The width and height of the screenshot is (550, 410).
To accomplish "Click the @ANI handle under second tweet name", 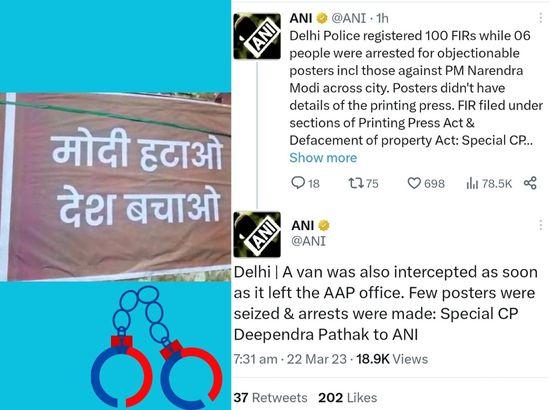I will [308, 241].
